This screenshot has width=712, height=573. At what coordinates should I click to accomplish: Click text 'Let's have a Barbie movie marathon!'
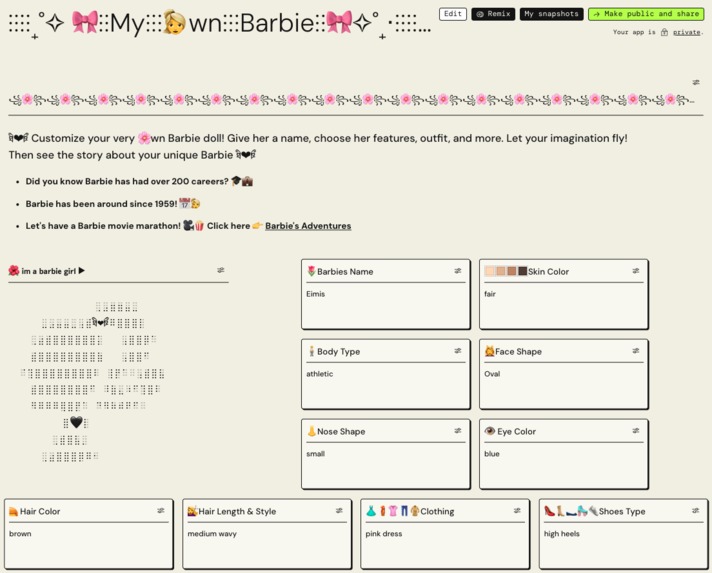[103, 226]
